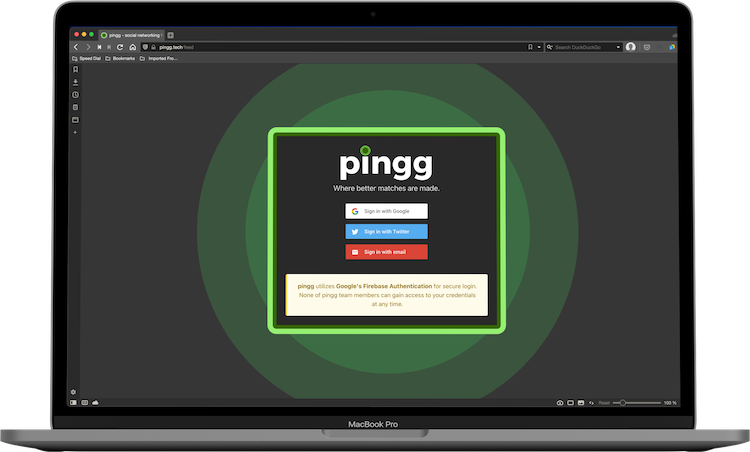Open the user profile avatar

631,47
